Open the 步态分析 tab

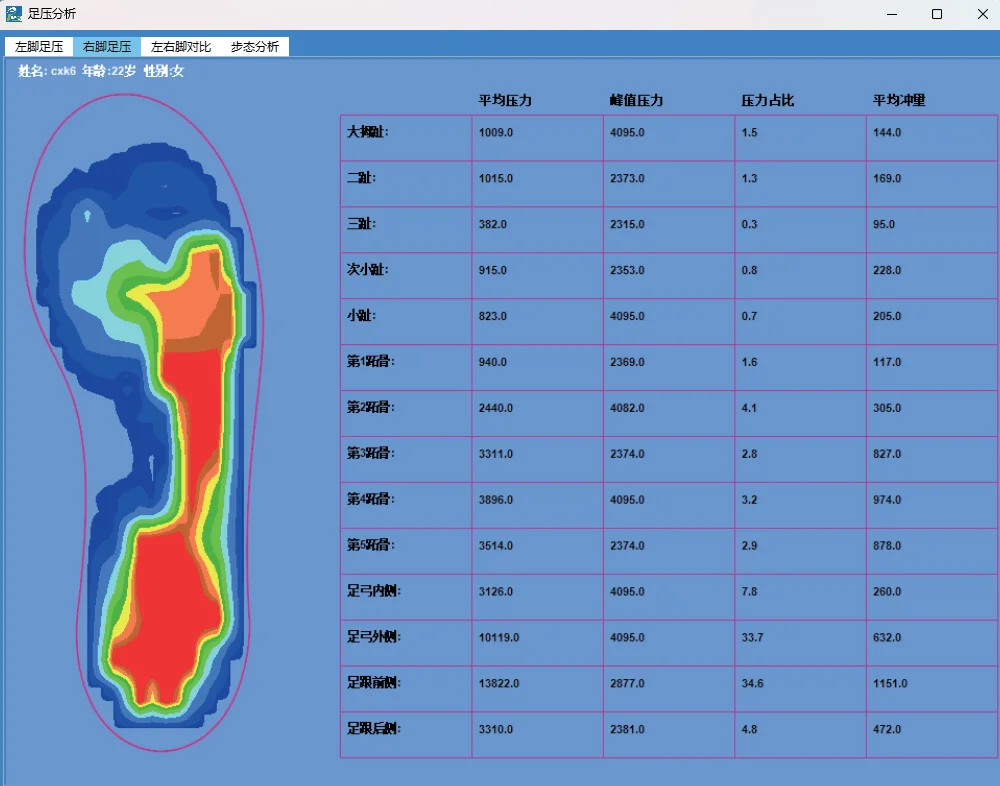[x=255, y=47]
